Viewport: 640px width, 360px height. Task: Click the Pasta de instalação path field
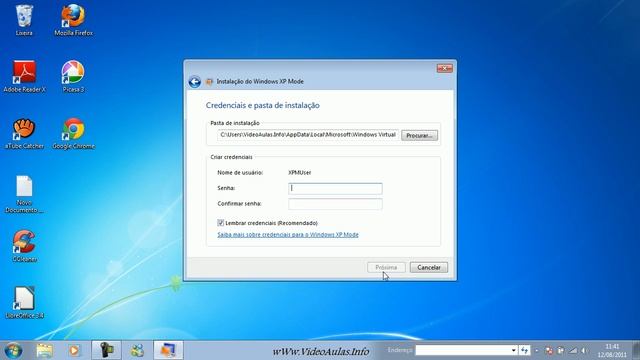click(308, 135)
